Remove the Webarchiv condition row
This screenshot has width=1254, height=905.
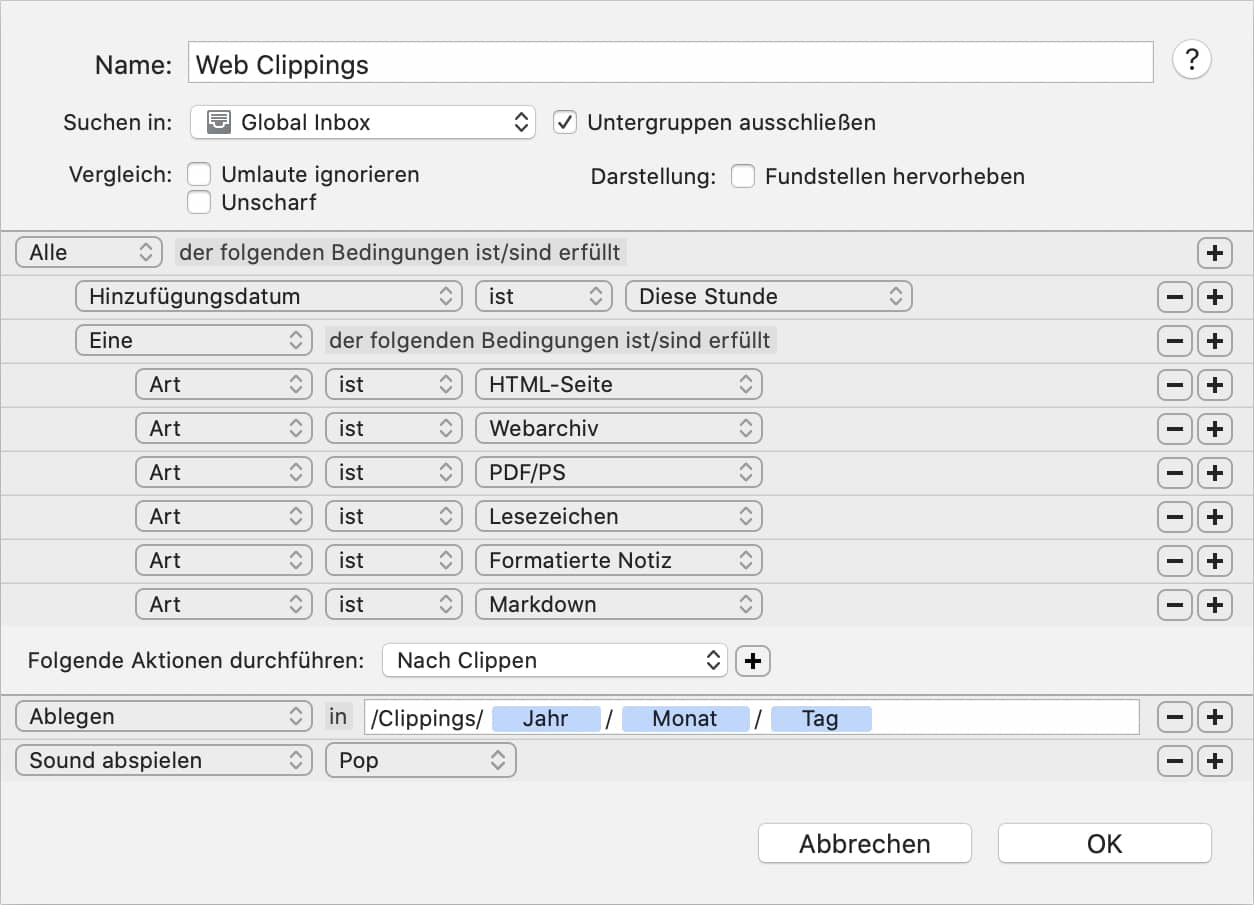tap(1174, 429)
